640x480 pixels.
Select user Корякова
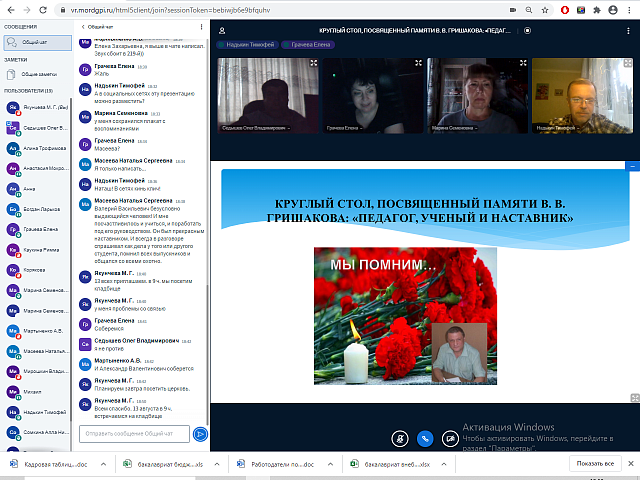[38, 270]
